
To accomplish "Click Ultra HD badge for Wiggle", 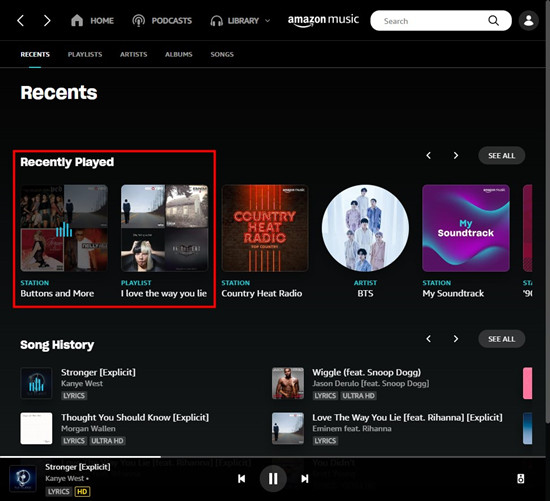I will pos(358,396).
